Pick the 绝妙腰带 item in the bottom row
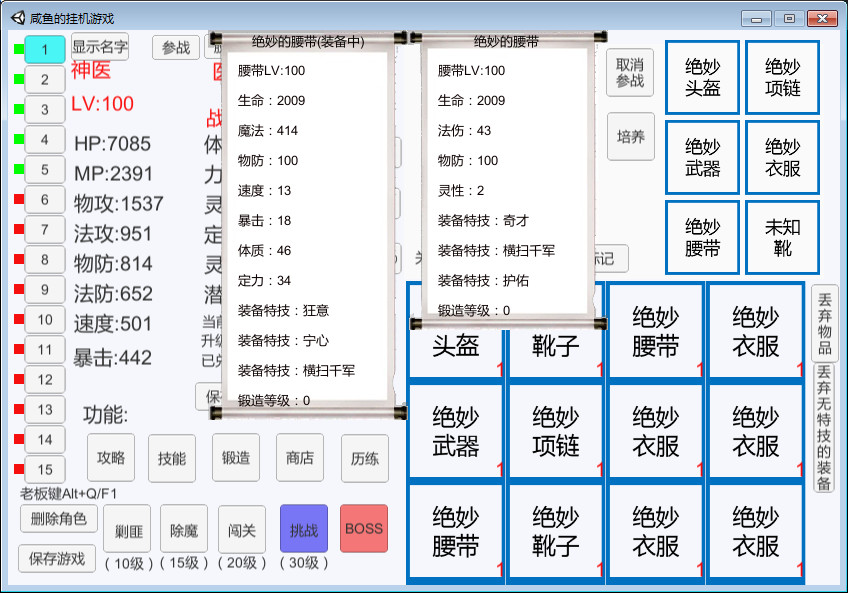 pyautogui.click(x=454, y=530)
